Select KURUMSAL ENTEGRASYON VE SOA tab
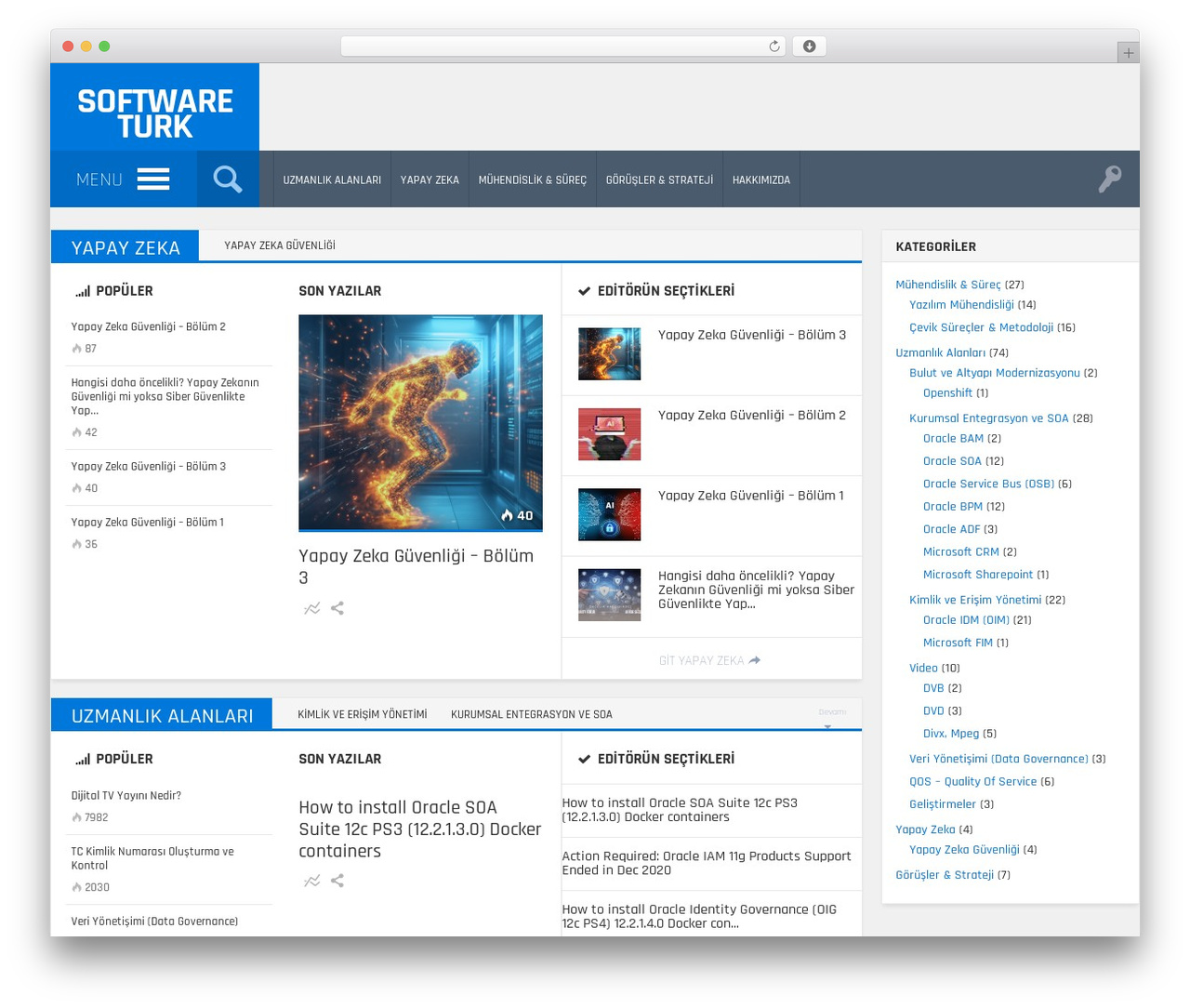 click(x=532, y=714)
